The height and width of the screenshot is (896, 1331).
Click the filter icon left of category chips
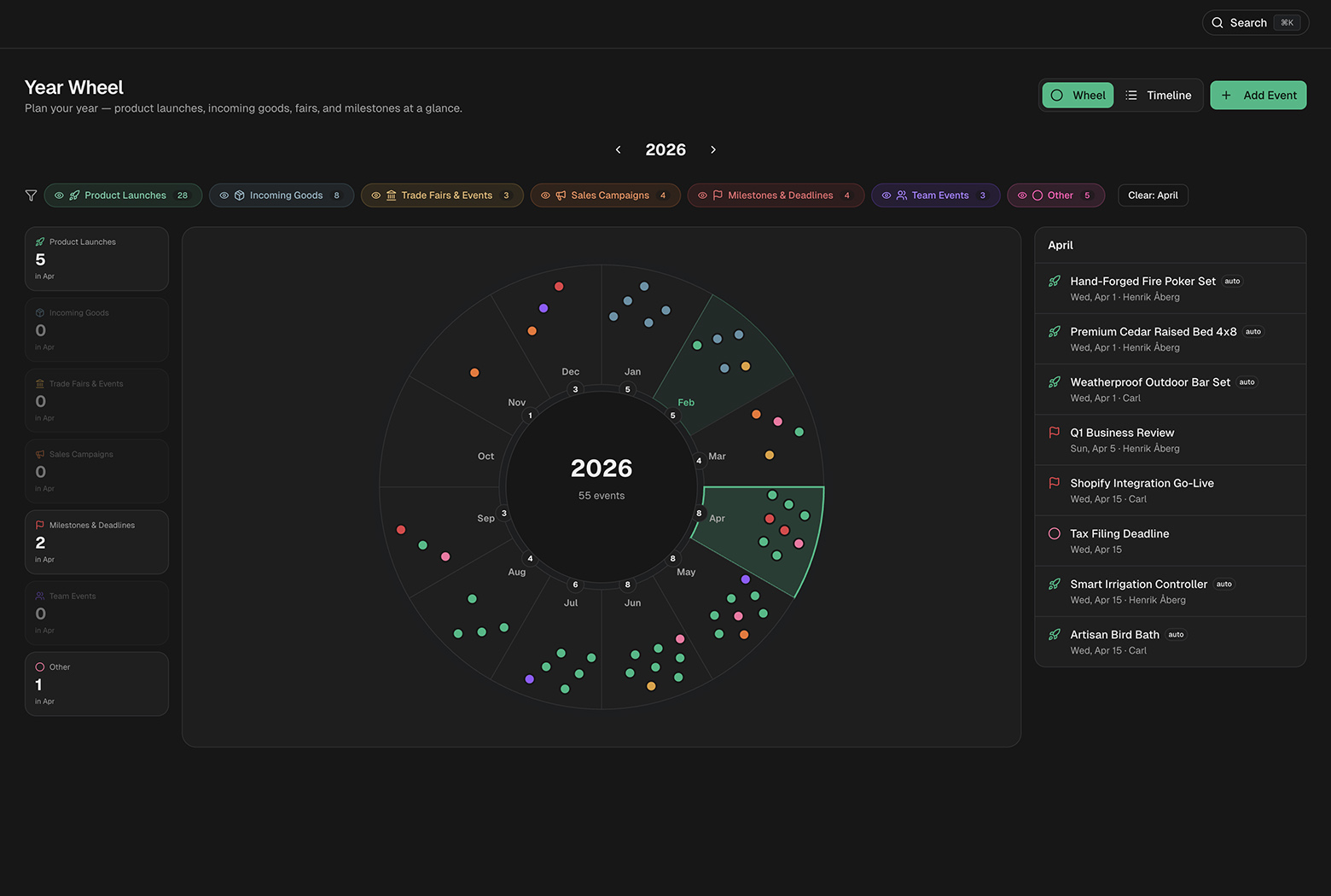click(x=31, y=195)
